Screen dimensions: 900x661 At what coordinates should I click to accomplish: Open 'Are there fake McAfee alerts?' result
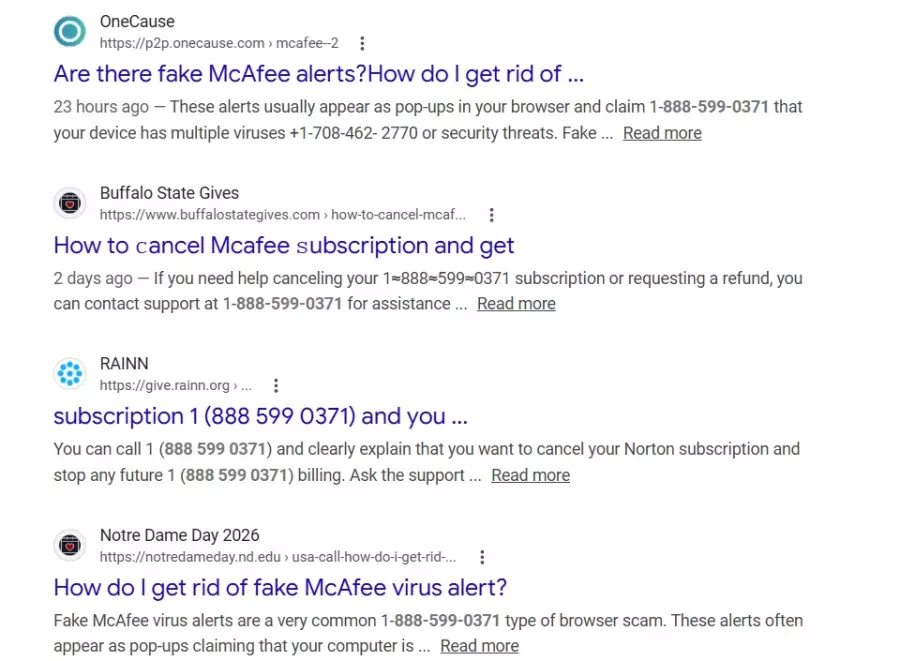(318, 74)
